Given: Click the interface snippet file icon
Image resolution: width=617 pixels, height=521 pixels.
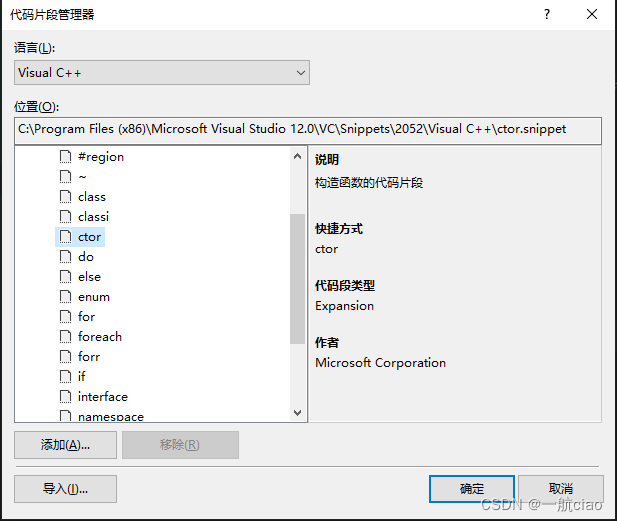Looking at the screenshot, I should point(65,397).
